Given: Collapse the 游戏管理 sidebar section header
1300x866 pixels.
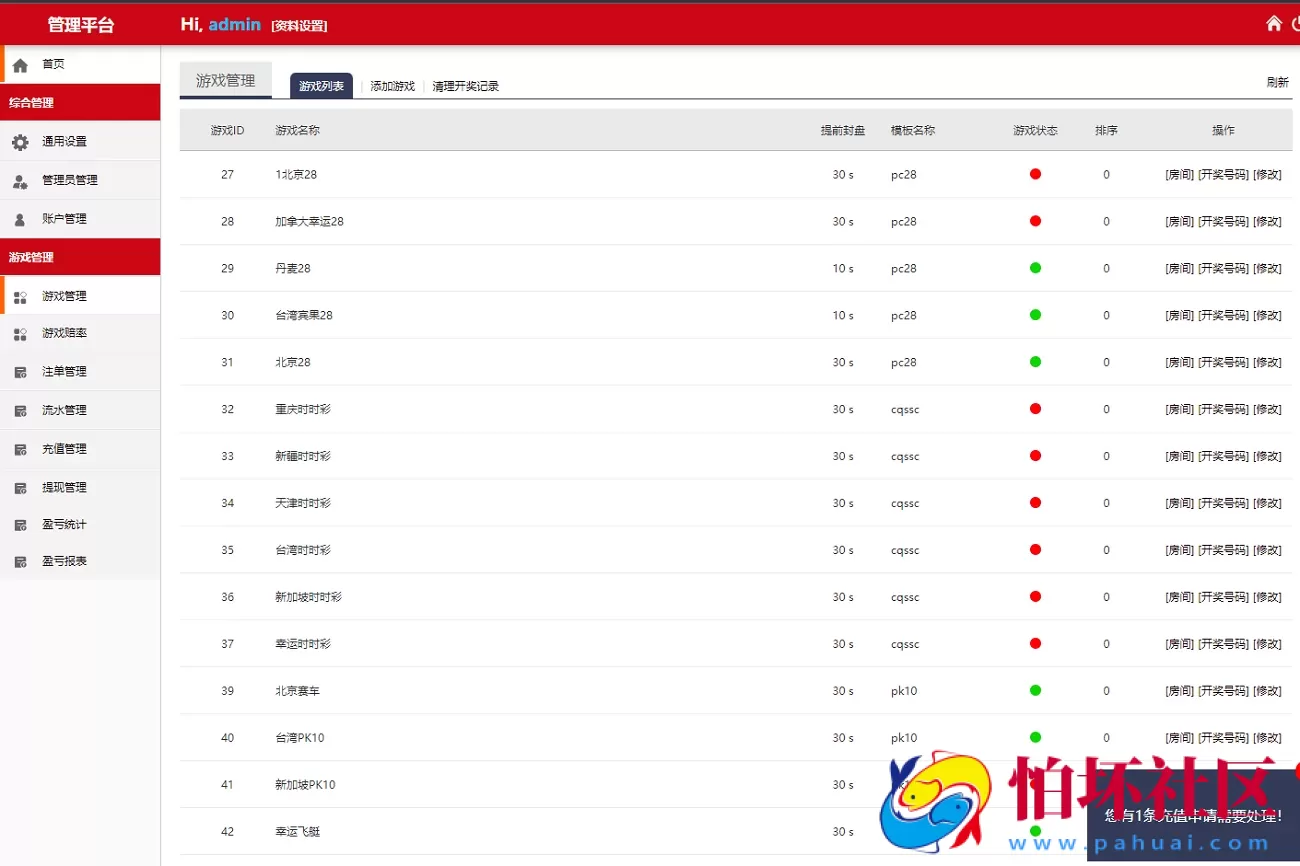Looking at the screenshot, I should pos(80,257).
